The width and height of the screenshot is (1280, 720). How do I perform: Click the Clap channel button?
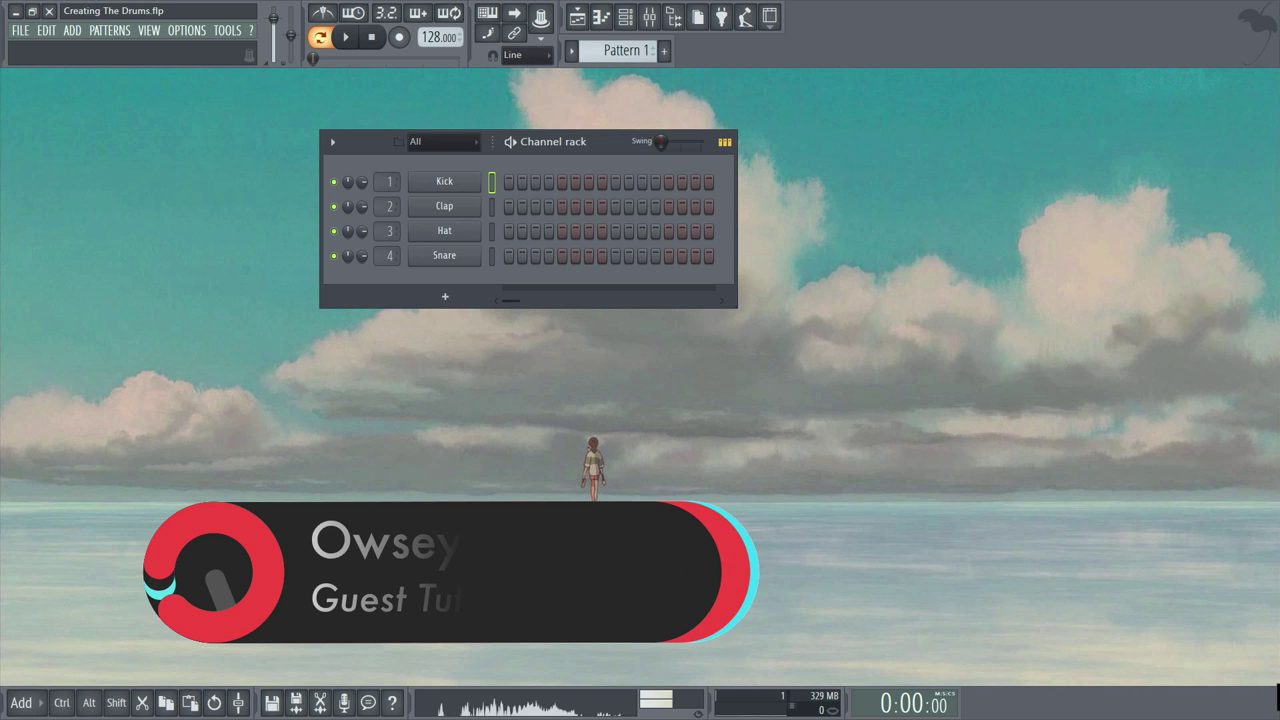tap(444, 206)
